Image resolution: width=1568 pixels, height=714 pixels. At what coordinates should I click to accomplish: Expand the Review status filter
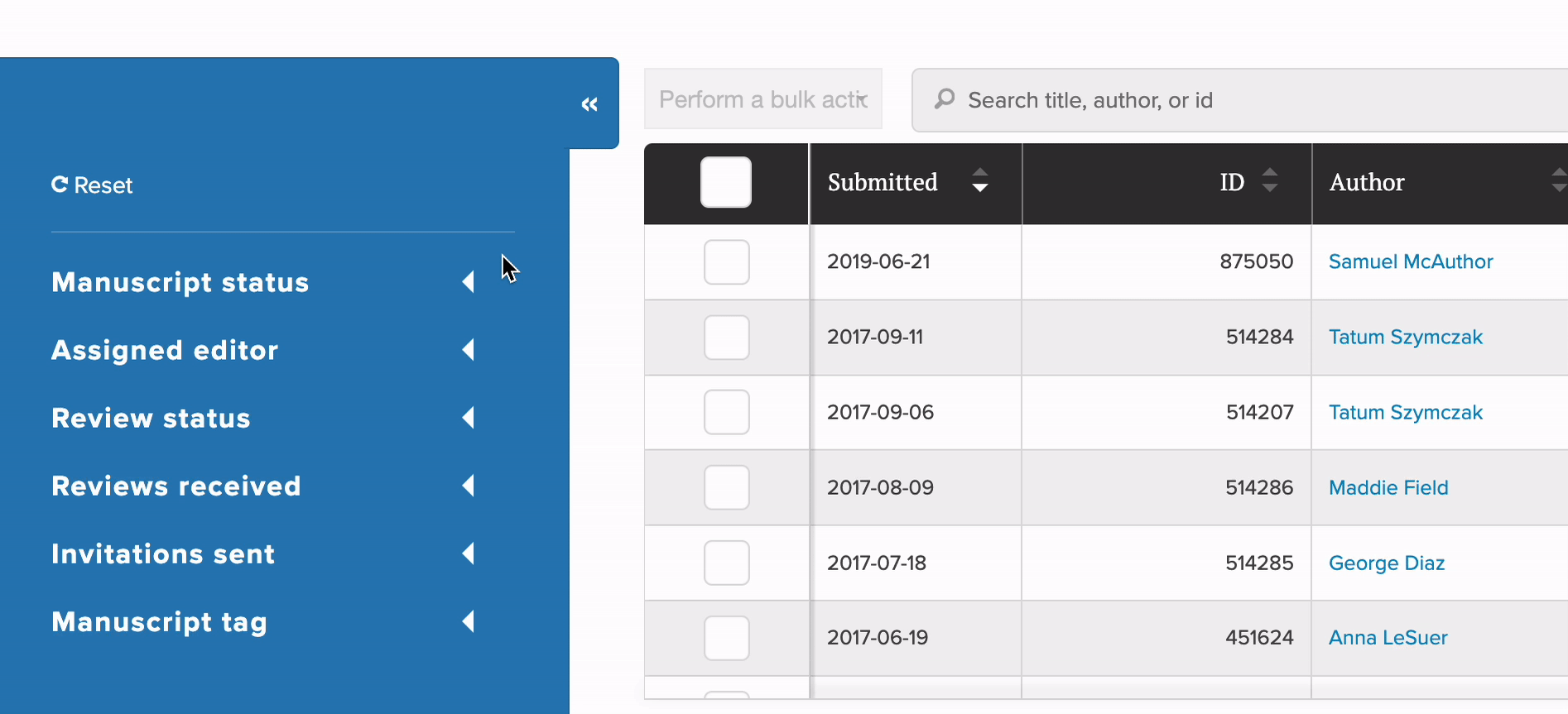[264, 418]
